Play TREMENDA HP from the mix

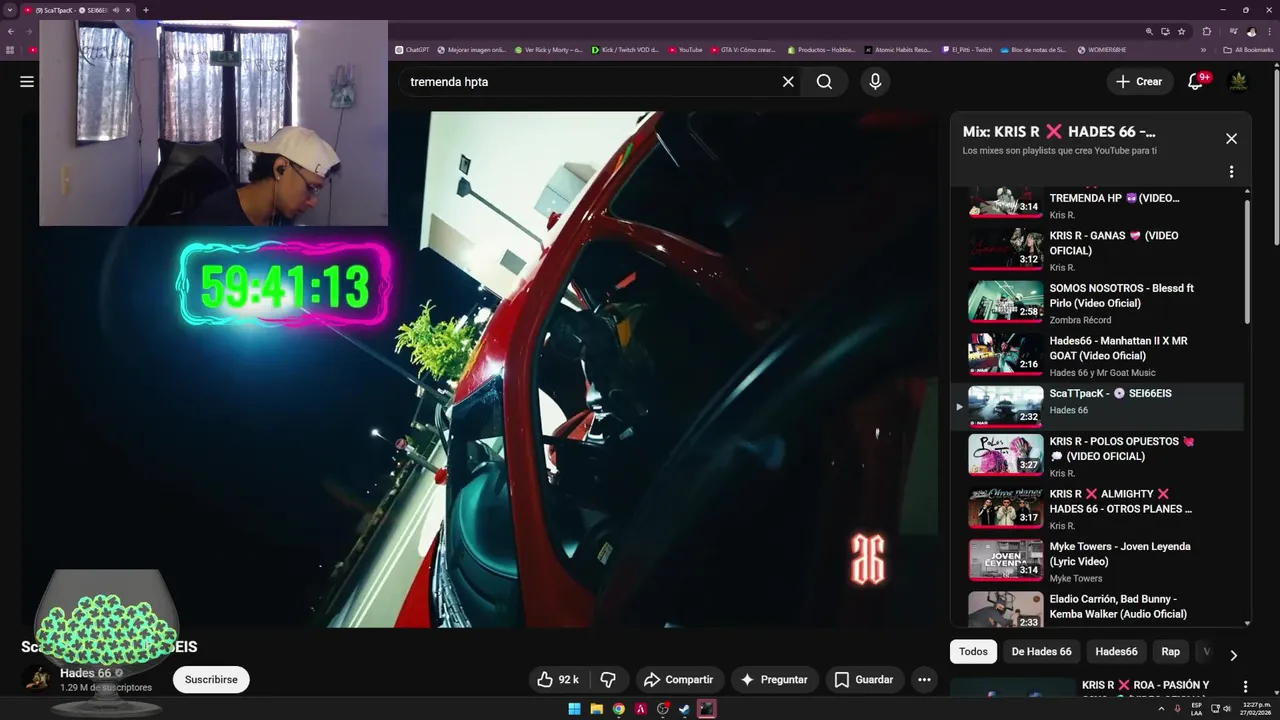click(1097, 203)
